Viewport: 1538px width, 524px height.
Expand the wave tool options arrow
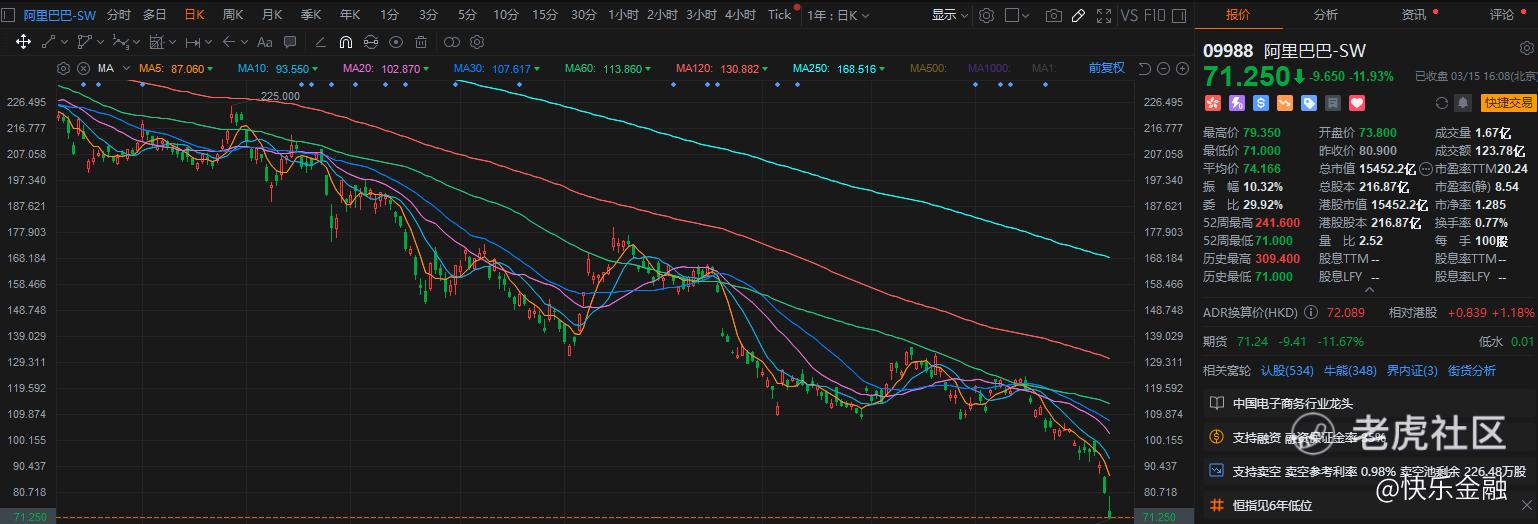pyautogui.click(x=137, y=42)
